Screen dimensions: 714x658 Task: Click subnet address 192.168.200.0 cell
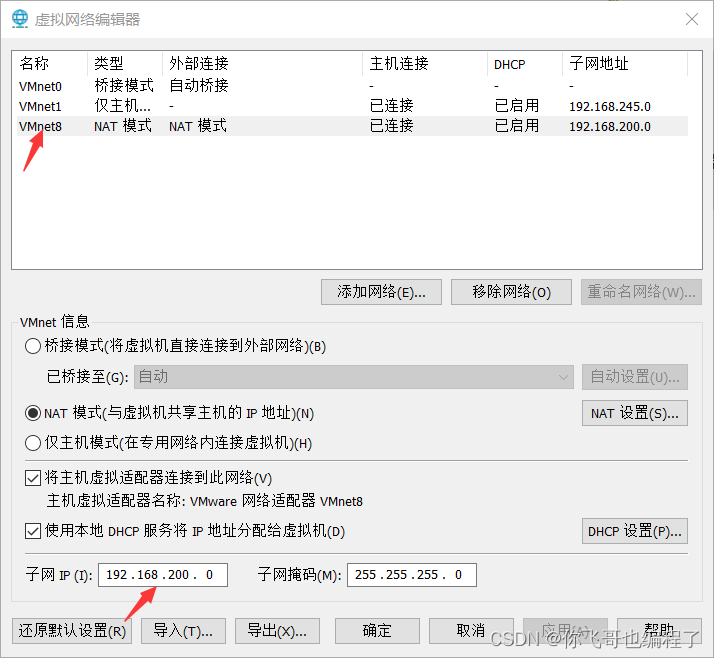pyautogui.click(x=610, y=127)
